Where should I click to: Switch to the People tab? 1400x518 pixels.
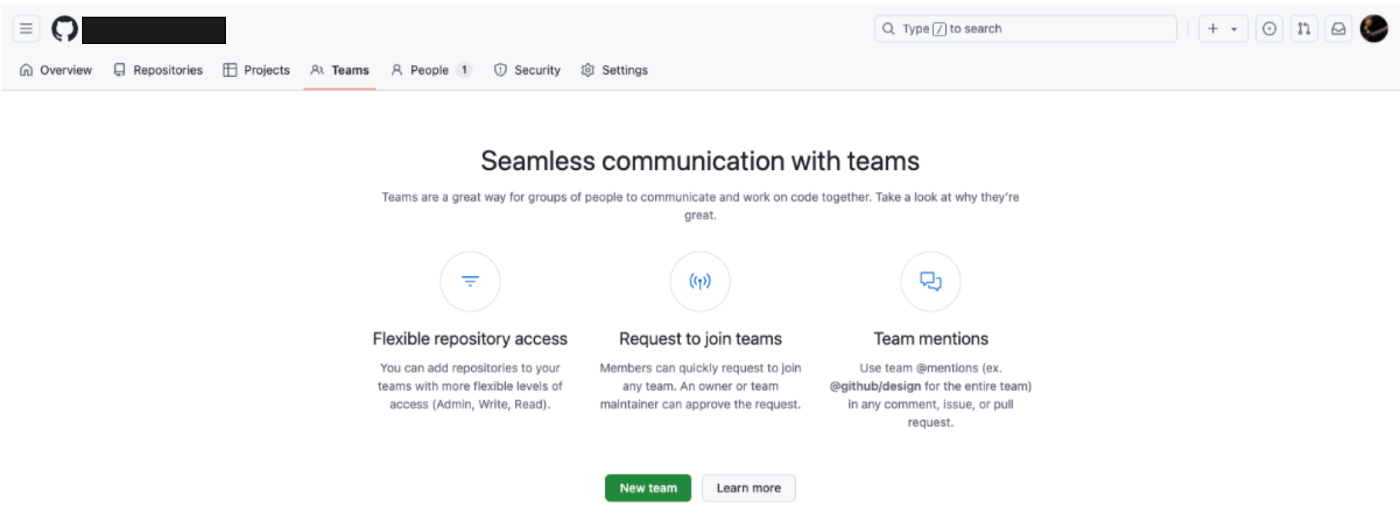[x=431, y=70]
